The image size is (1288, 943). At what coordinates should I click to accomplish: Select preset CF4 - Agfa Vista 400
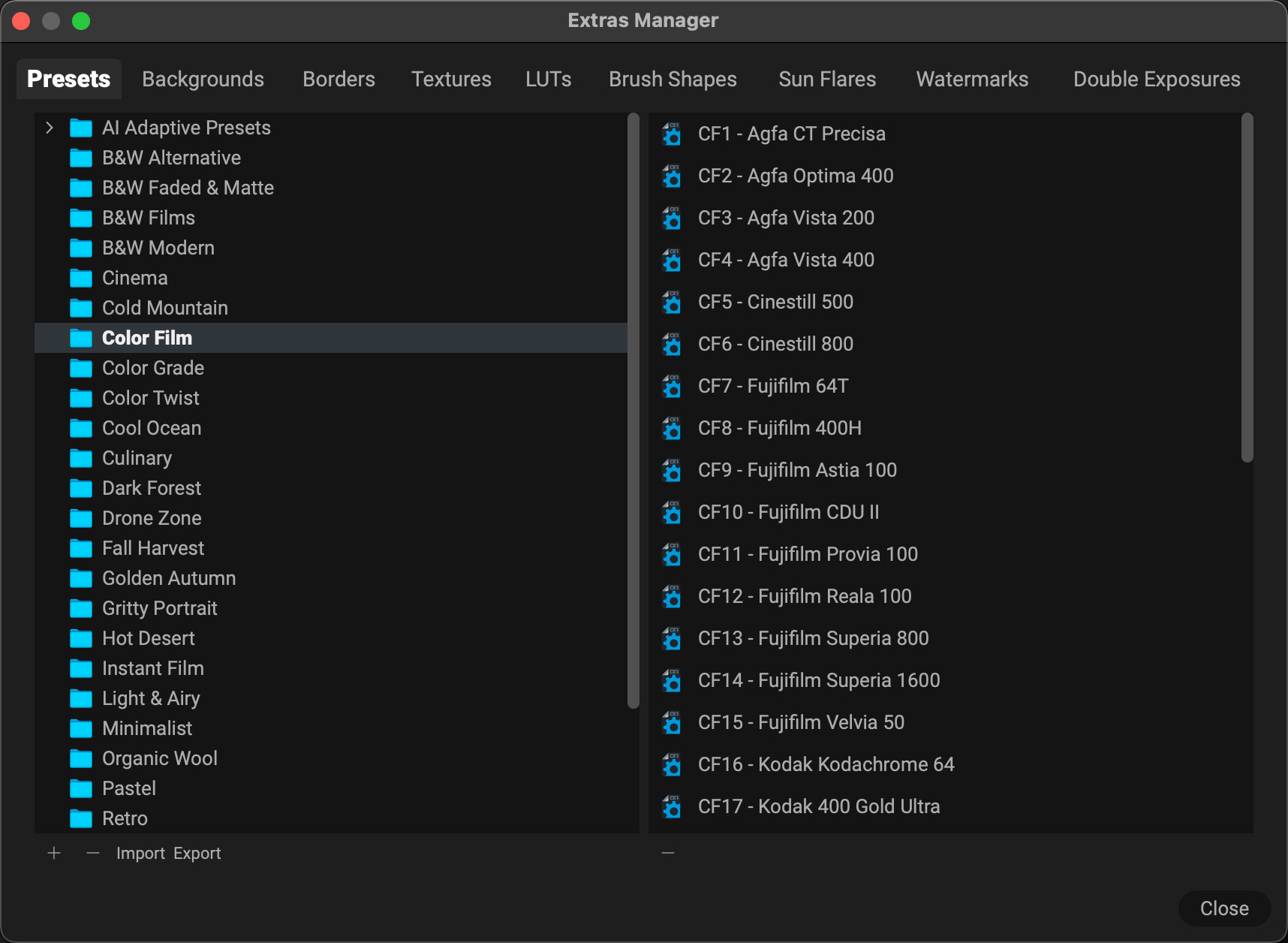click(x=945, y=260)
